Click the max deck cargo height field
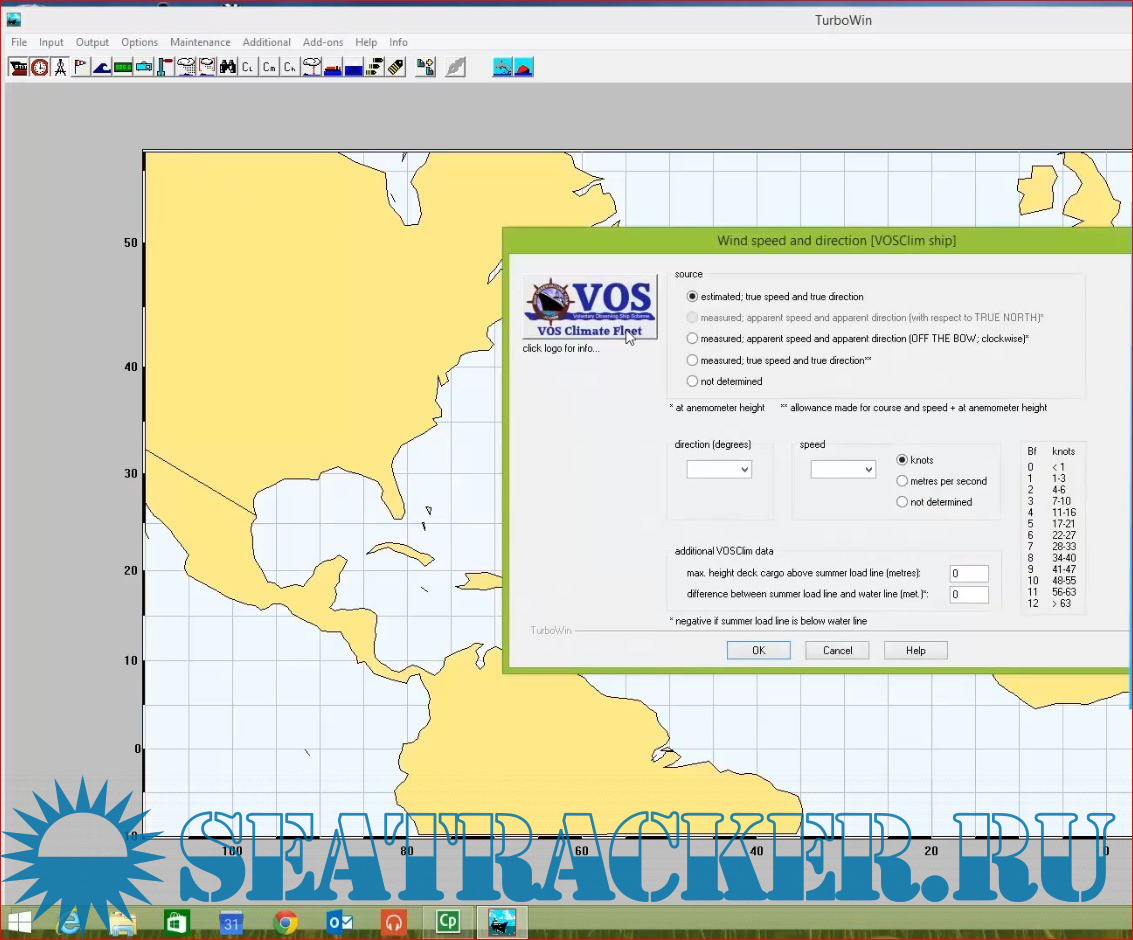The image size is (1133, 940). point(968,574)
